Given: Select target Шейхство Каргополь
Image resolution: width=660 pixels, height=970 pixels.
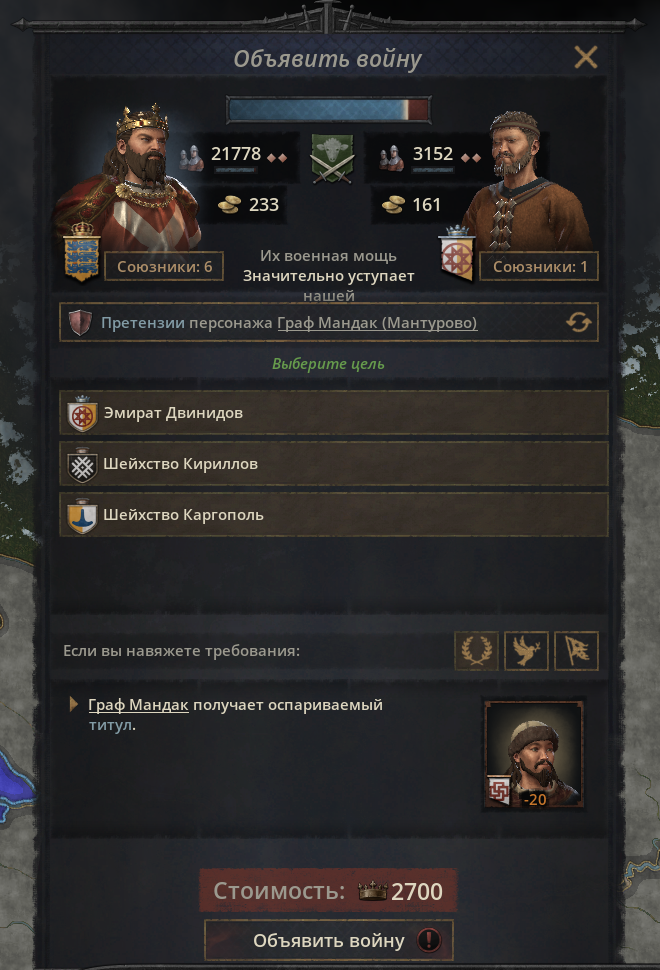Looking at the screenshot, I should pos(334,515).
